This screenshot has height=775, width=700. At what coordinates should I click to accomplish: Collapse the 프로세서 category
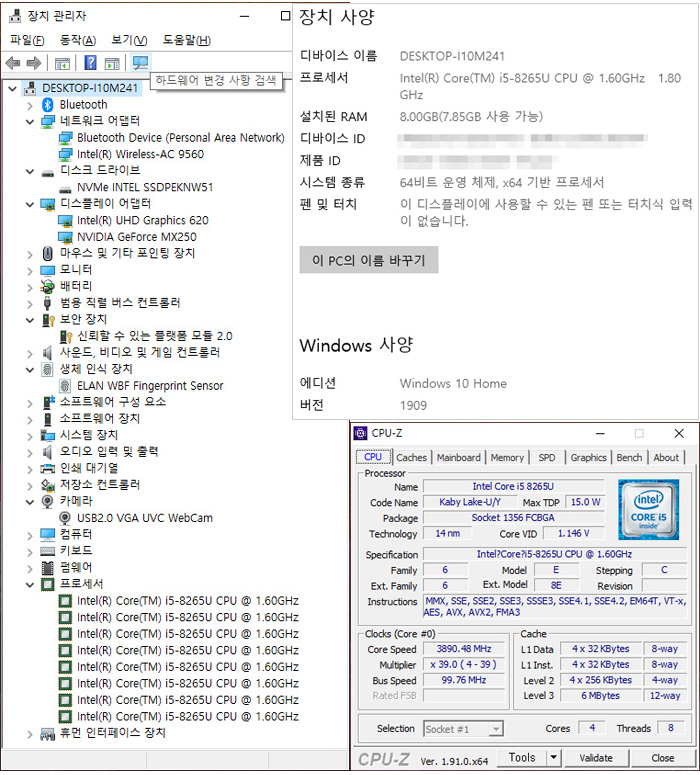tap(30, 585)
